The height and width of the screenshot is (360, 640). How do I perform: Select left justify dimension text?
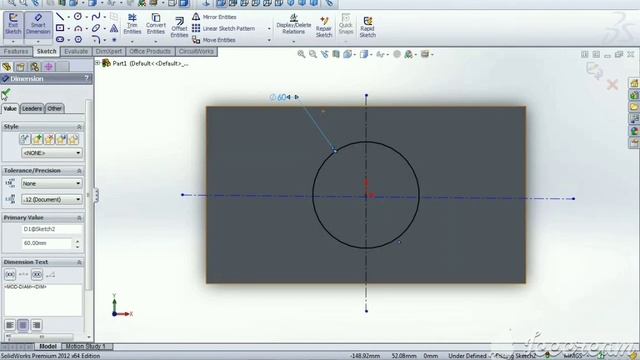tap(10, 325)
